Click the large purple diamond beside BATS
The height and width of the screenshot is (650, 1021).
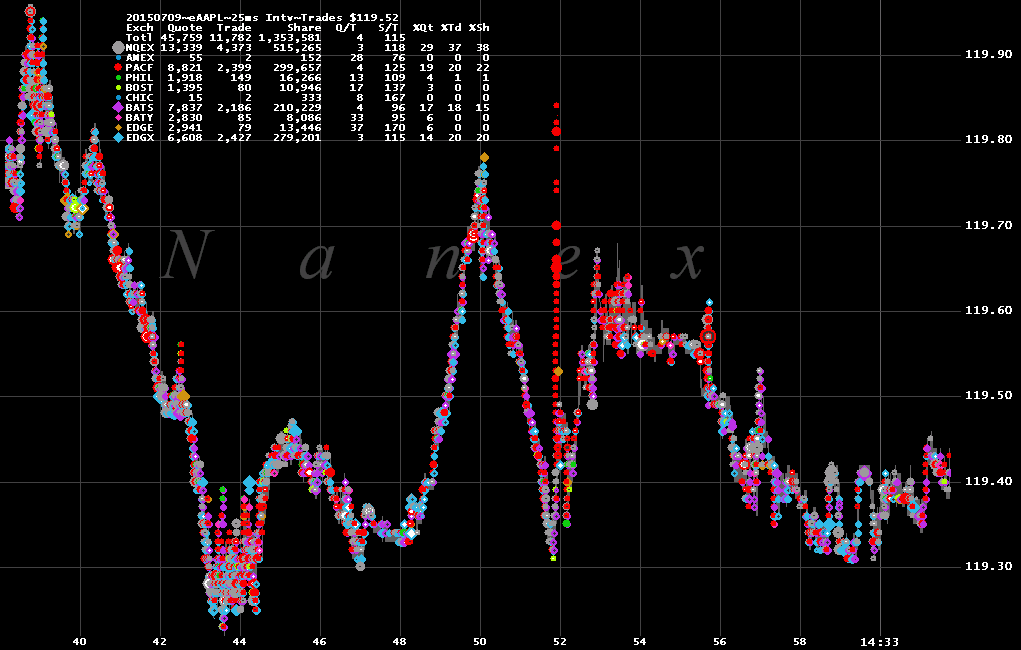tap(118, 107)
